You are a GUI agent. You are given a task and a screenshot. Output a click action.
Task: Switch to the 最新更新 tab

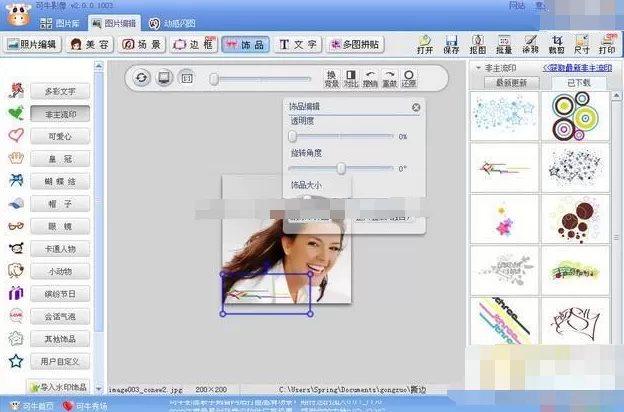tap(512, 83)
